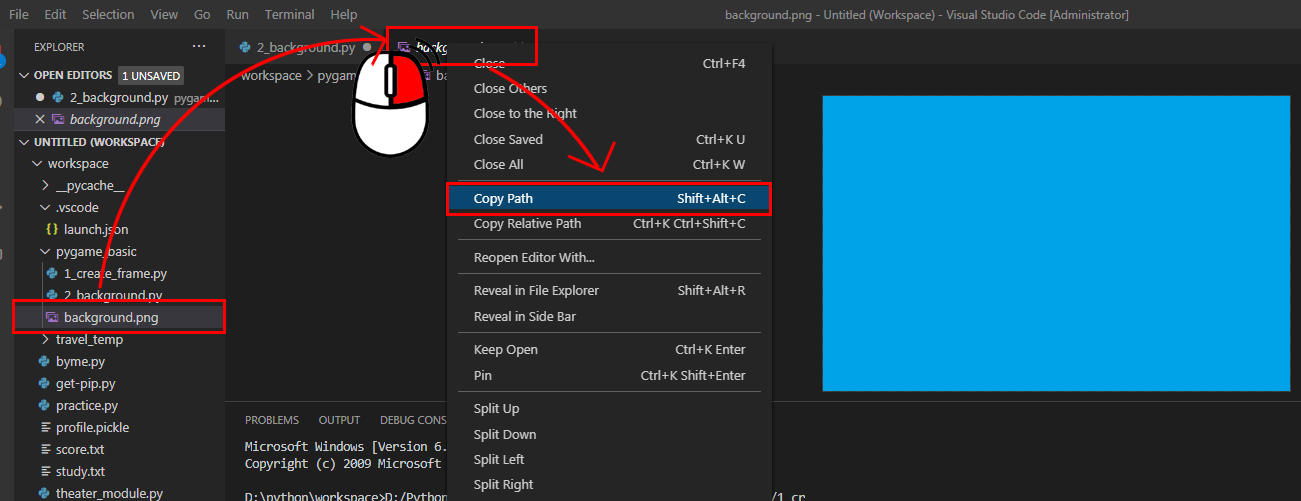Click file icon of profile.pickle

click(x=44, y=427)
